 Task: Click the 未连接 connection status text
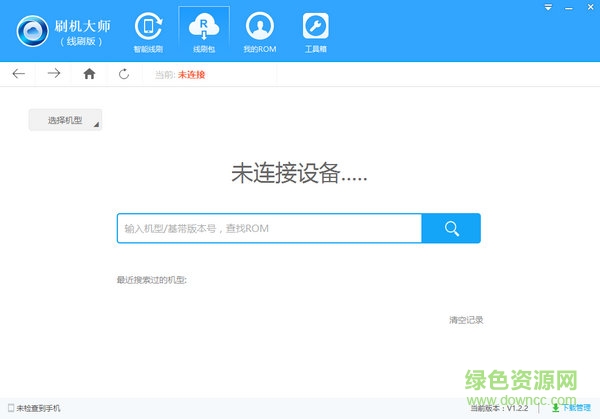(191, 75)
